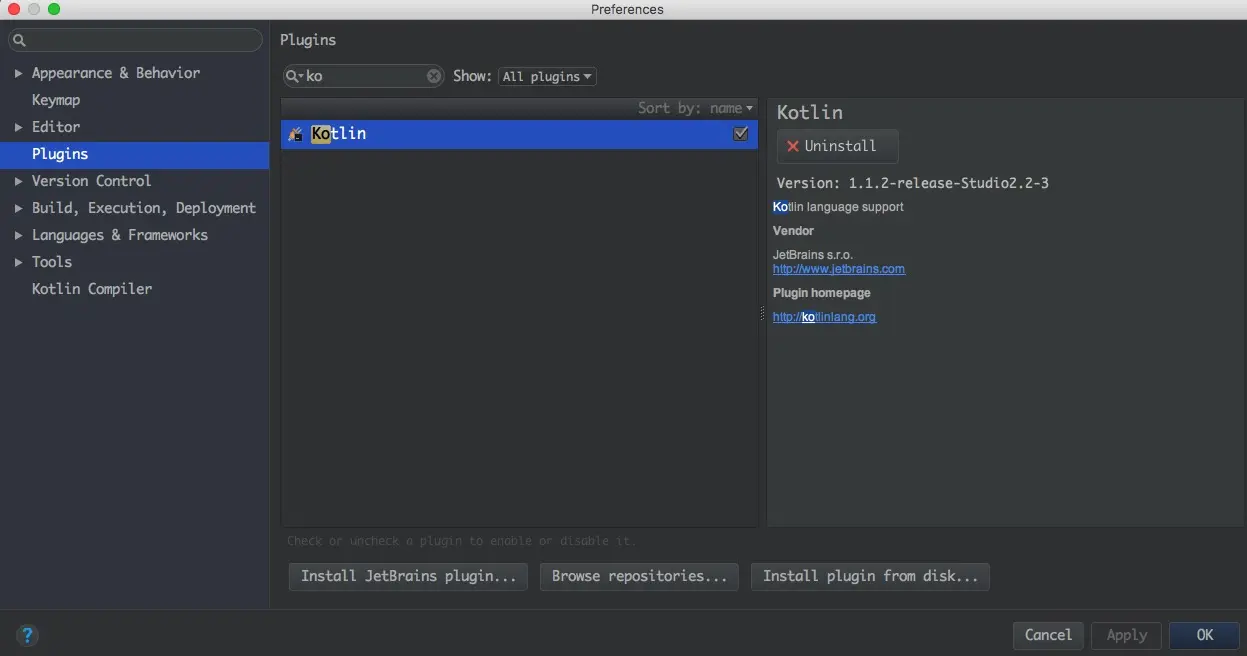
Task: Click the plugin search field containing ko
Action: (364, 76)
